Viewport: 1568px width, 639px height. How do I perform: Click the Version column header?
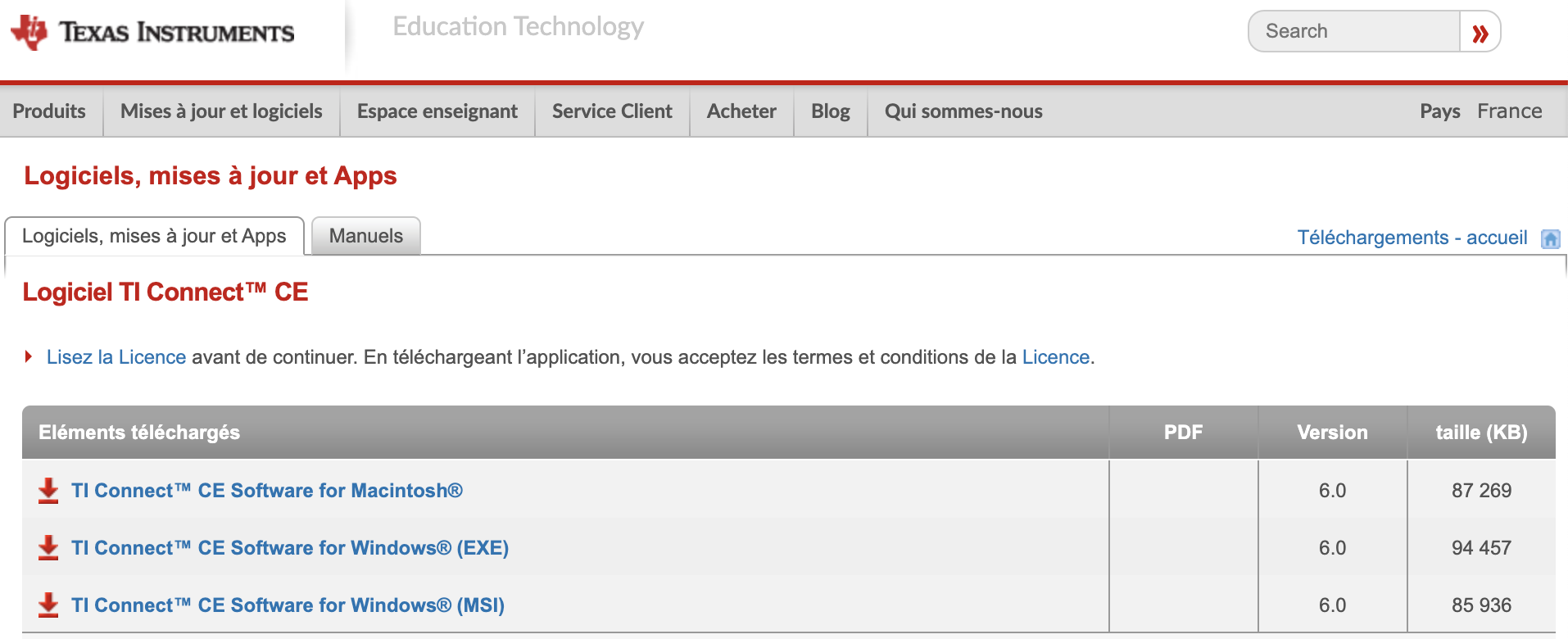click(x=1333, y=433)
